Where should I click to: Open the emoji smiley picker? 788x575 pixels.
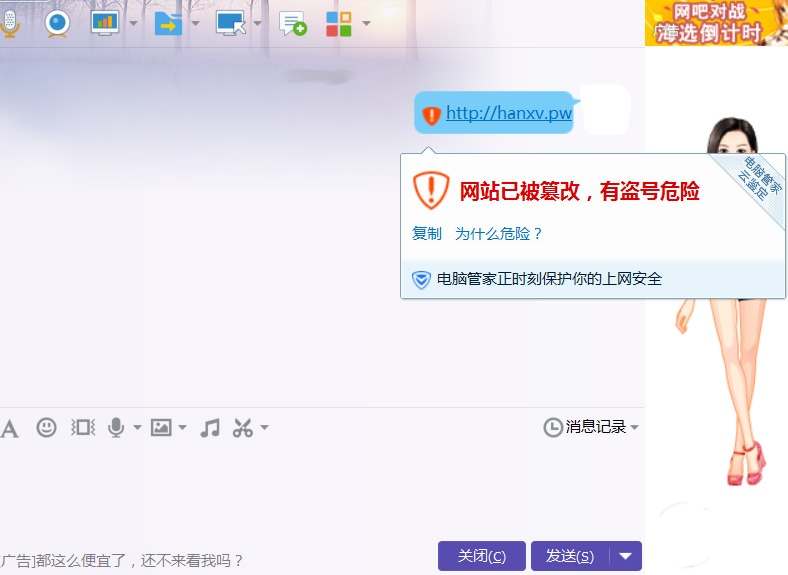(x=46, y=428)
